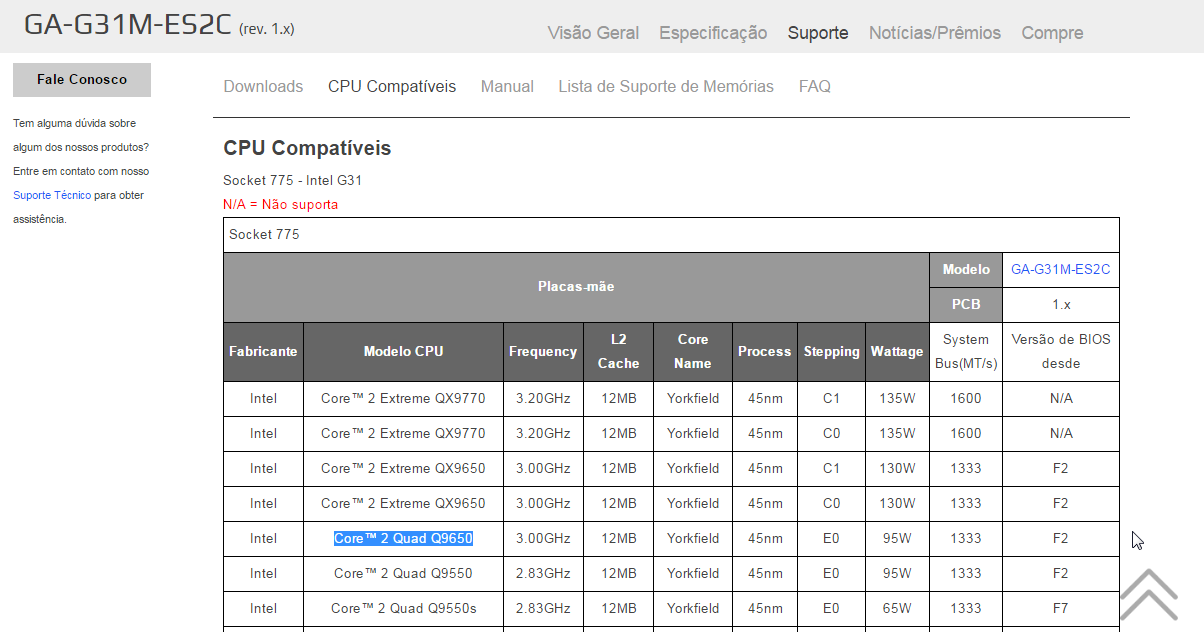Select the Suporte tab

(x=818, y=33)
